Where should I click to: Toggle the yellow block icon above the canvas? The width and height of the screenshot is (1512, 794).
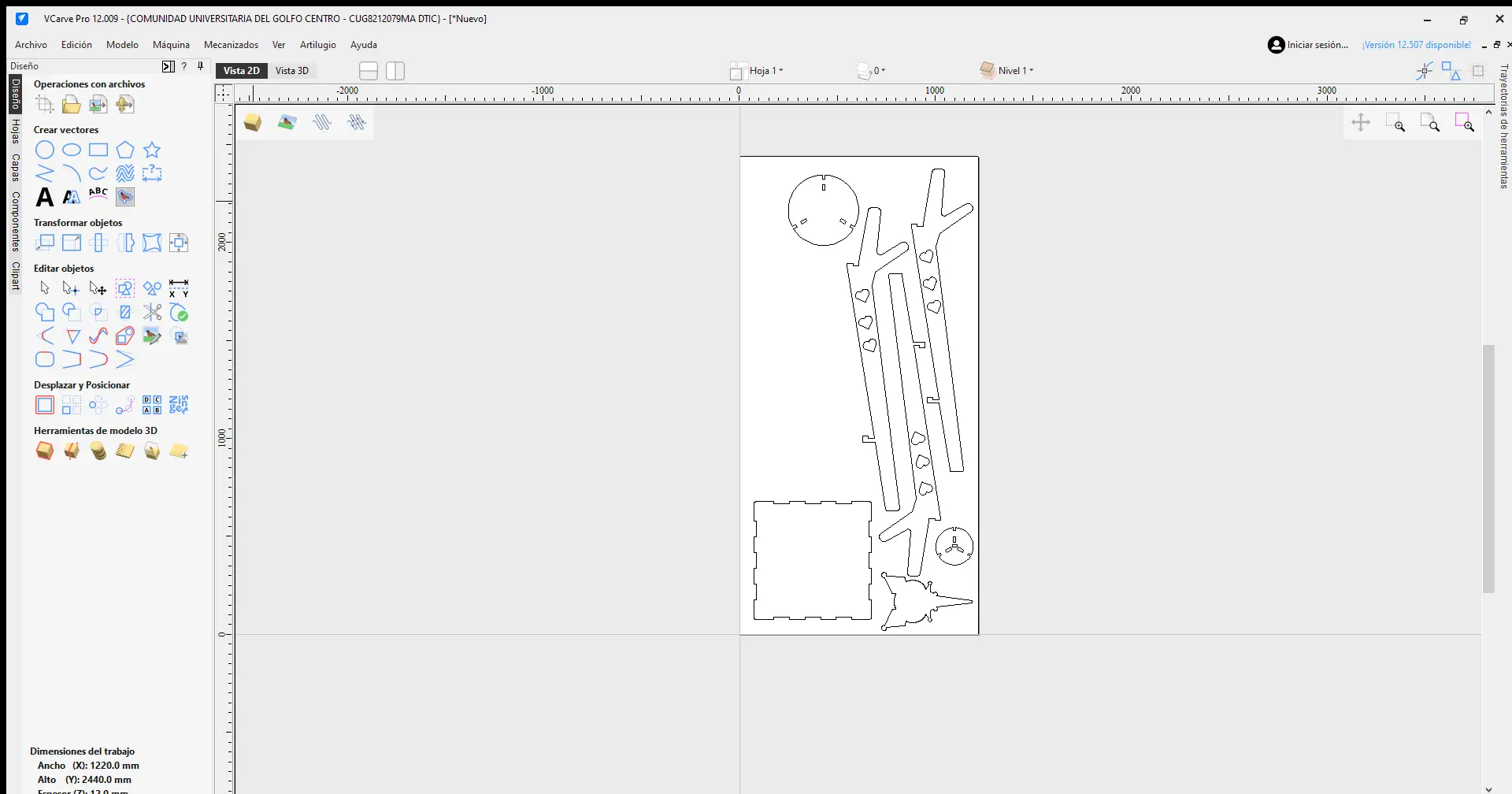pos(253,122)
